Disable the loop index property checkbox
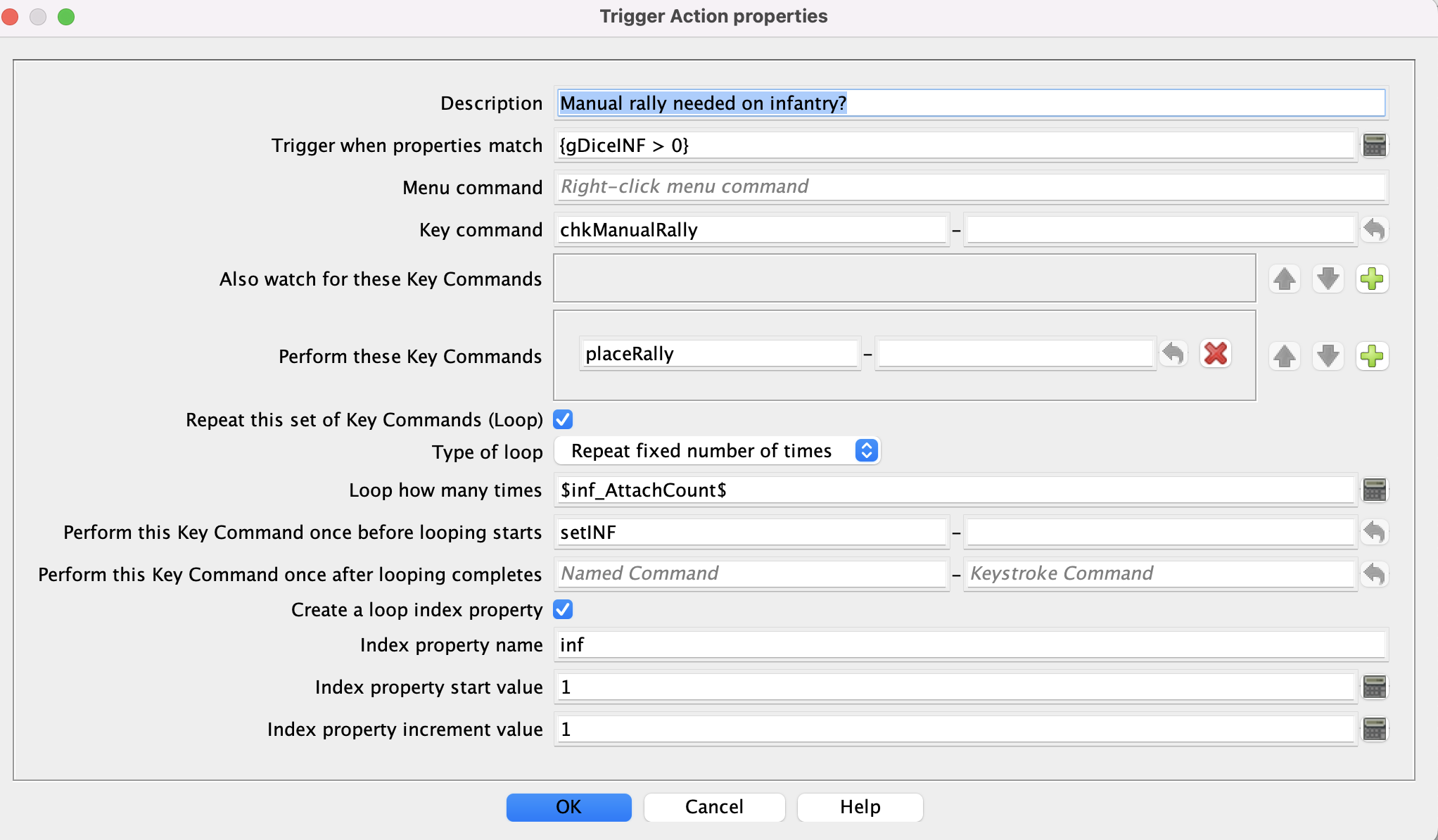The width and height of the screenshot is (1438, 840). (x=563, y=609)
